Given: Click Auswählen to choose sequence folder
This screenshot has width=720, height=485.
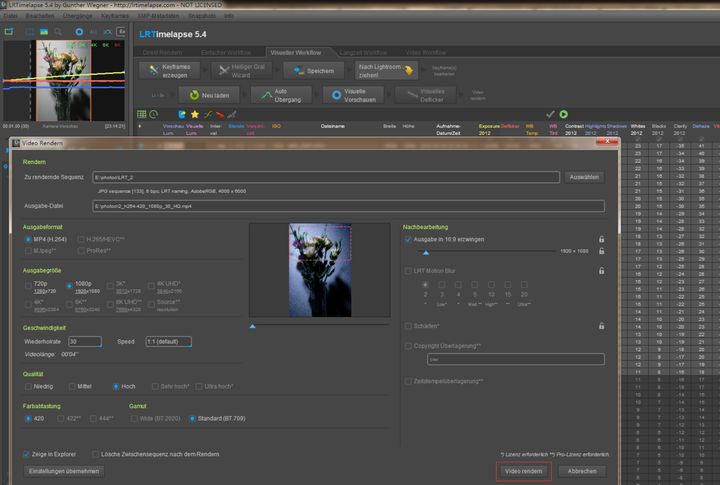Looking at the screenshot, I should 584,177.
